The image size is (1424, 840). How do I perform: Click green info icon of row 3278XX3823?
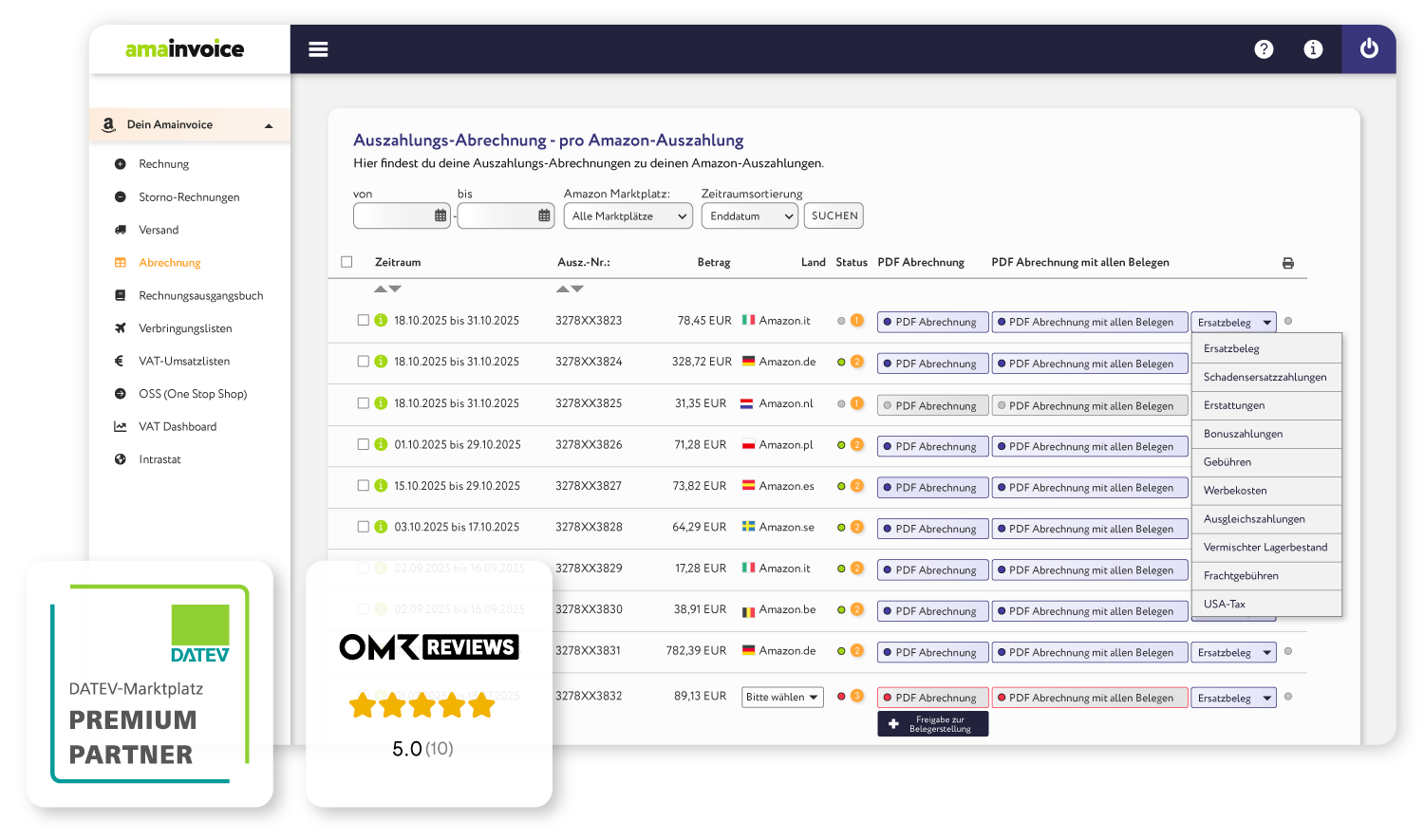point(381,321)
